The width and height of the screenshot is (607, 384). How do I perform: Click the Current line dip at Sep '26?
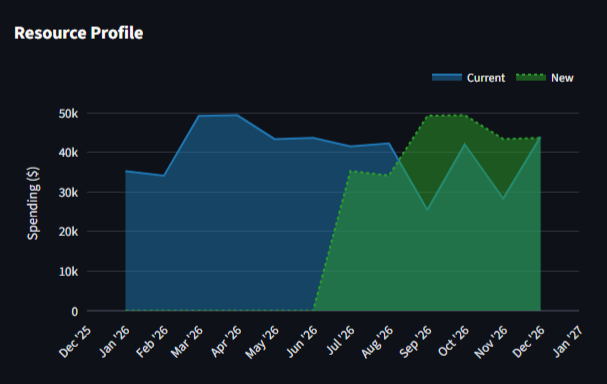[427, 209]
